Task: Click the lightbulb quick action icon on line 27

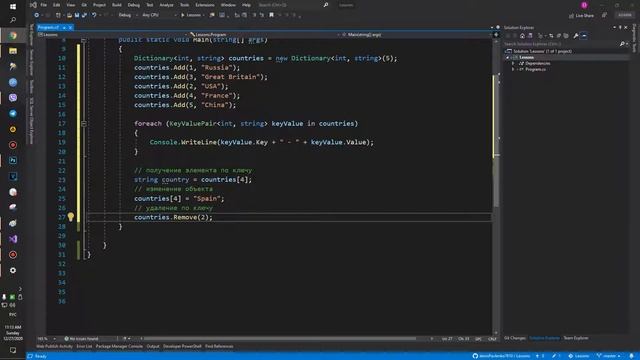Action: [71, 217]
